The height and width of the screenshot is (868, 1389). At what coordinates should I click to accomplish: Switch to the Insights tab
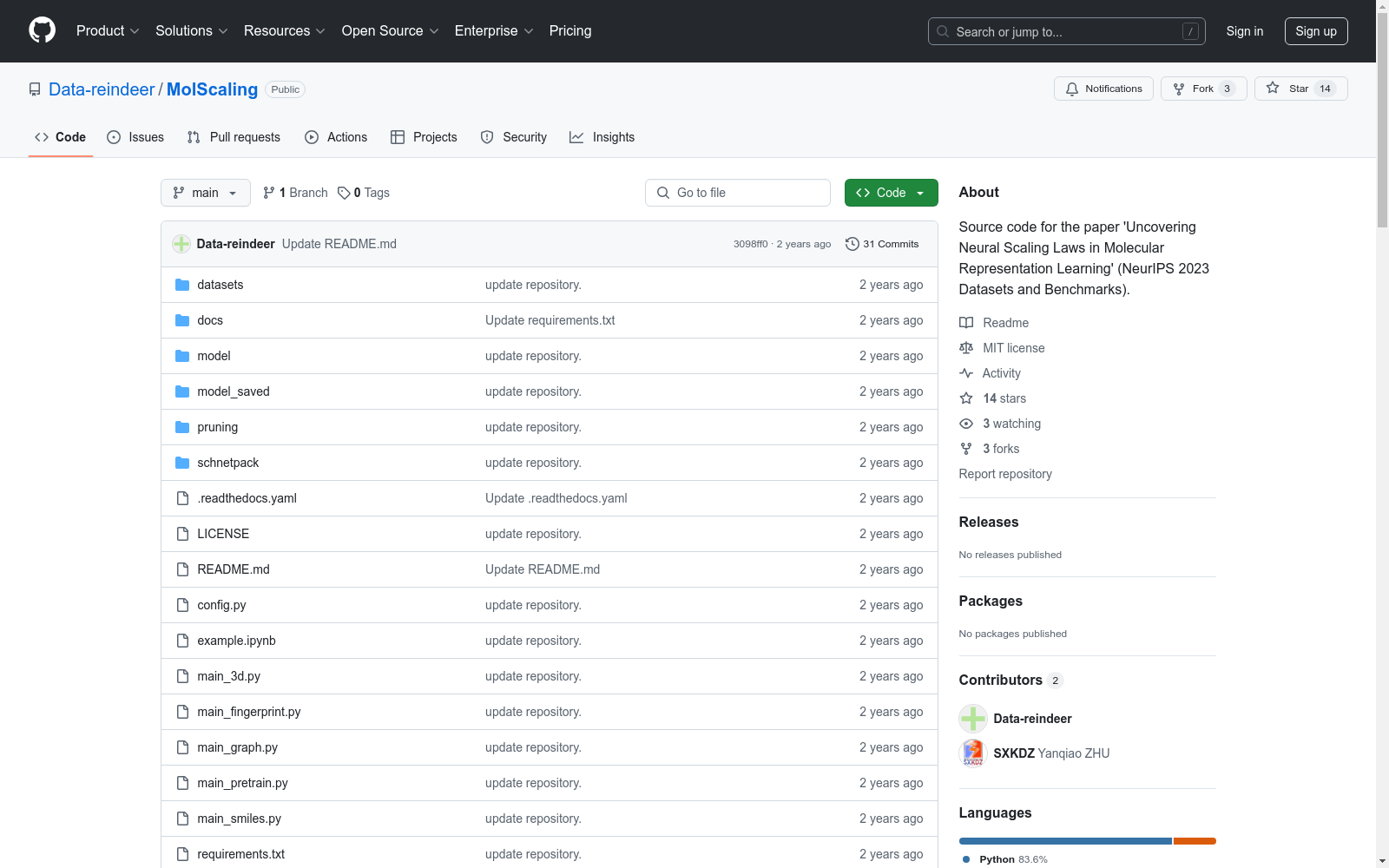pos(602,137)
